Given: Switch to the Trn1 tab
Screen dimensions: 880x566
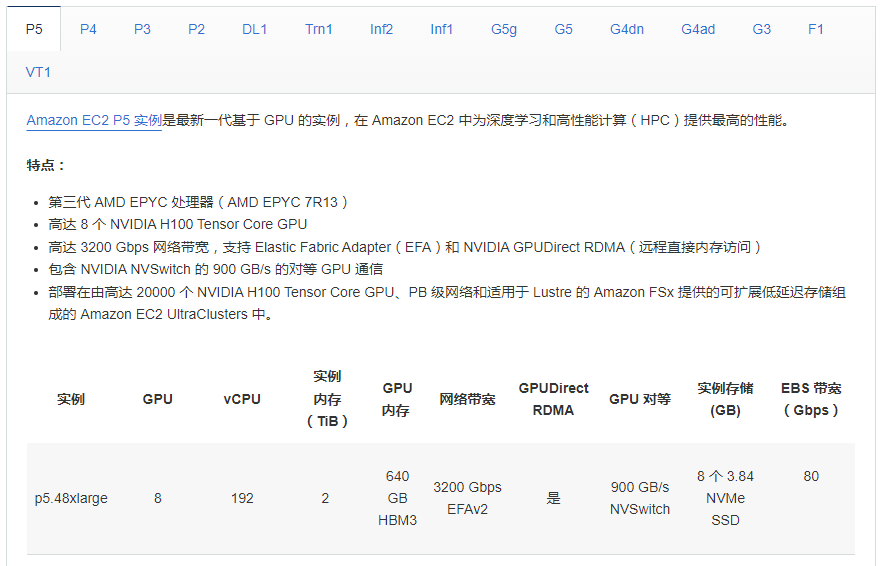Looking at the screenshot, I should (x=318, y=29).
